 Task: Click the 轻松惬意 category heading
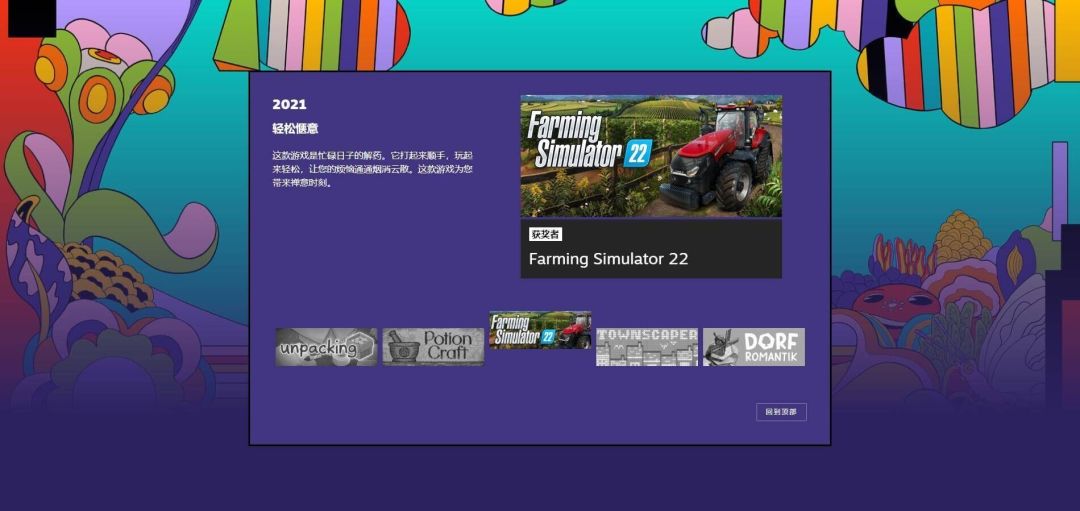295,129
